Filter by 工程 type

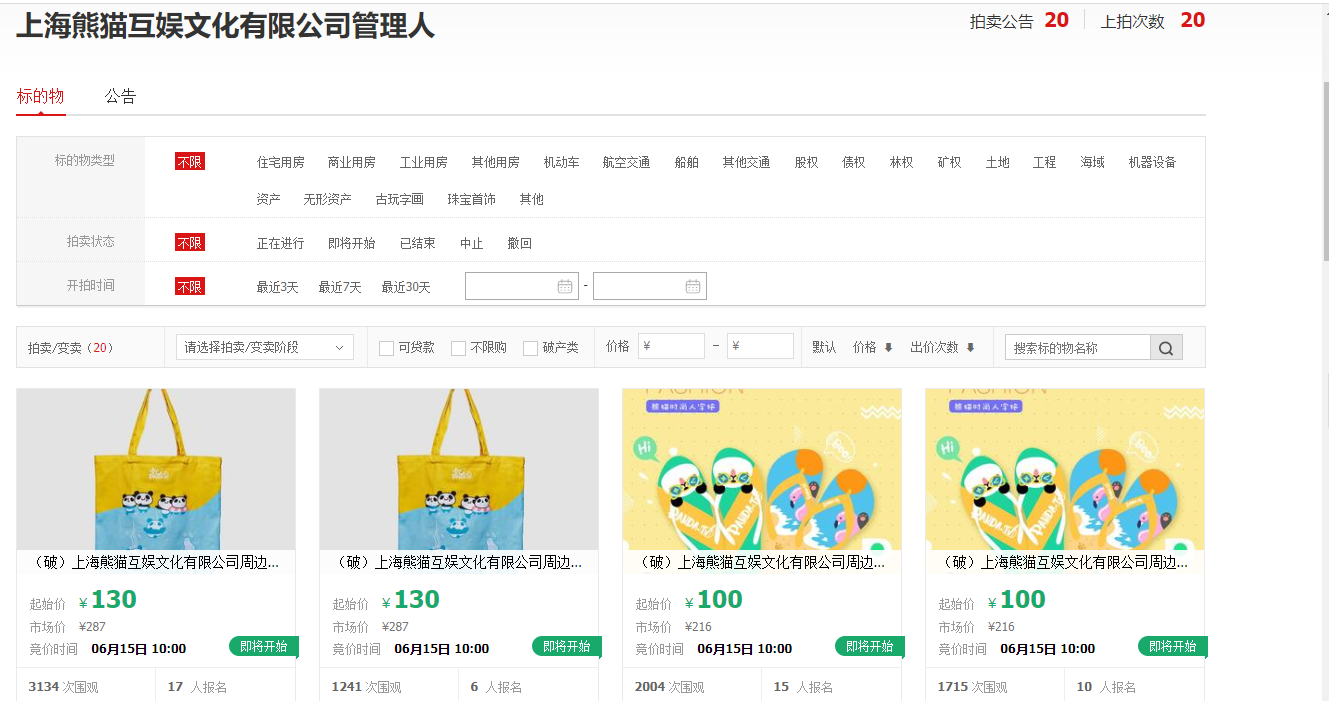(x=1045, y=162)
